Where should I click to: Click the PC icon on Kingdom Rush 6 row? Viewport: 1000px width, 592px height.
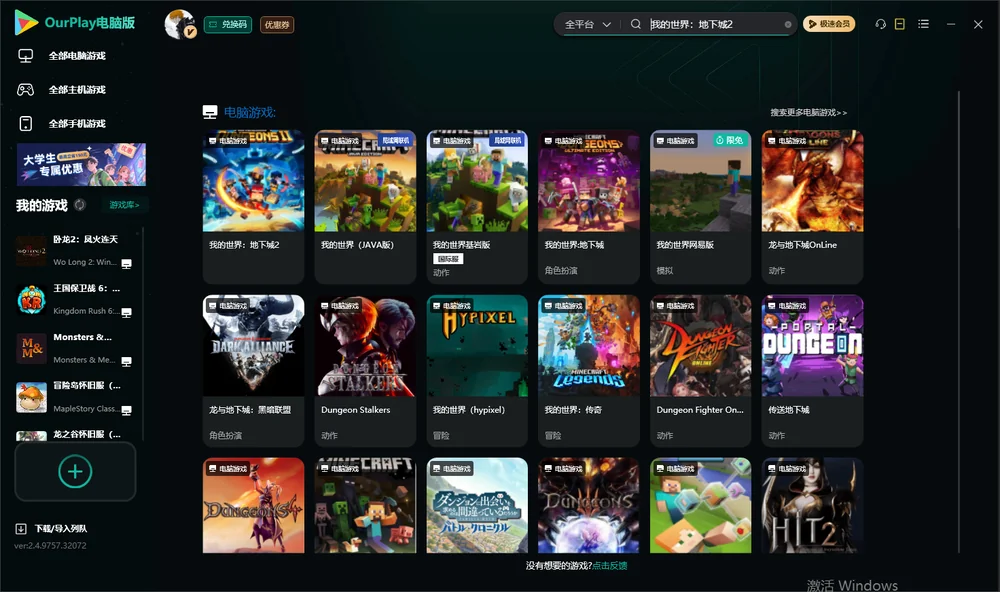[126, 313]
